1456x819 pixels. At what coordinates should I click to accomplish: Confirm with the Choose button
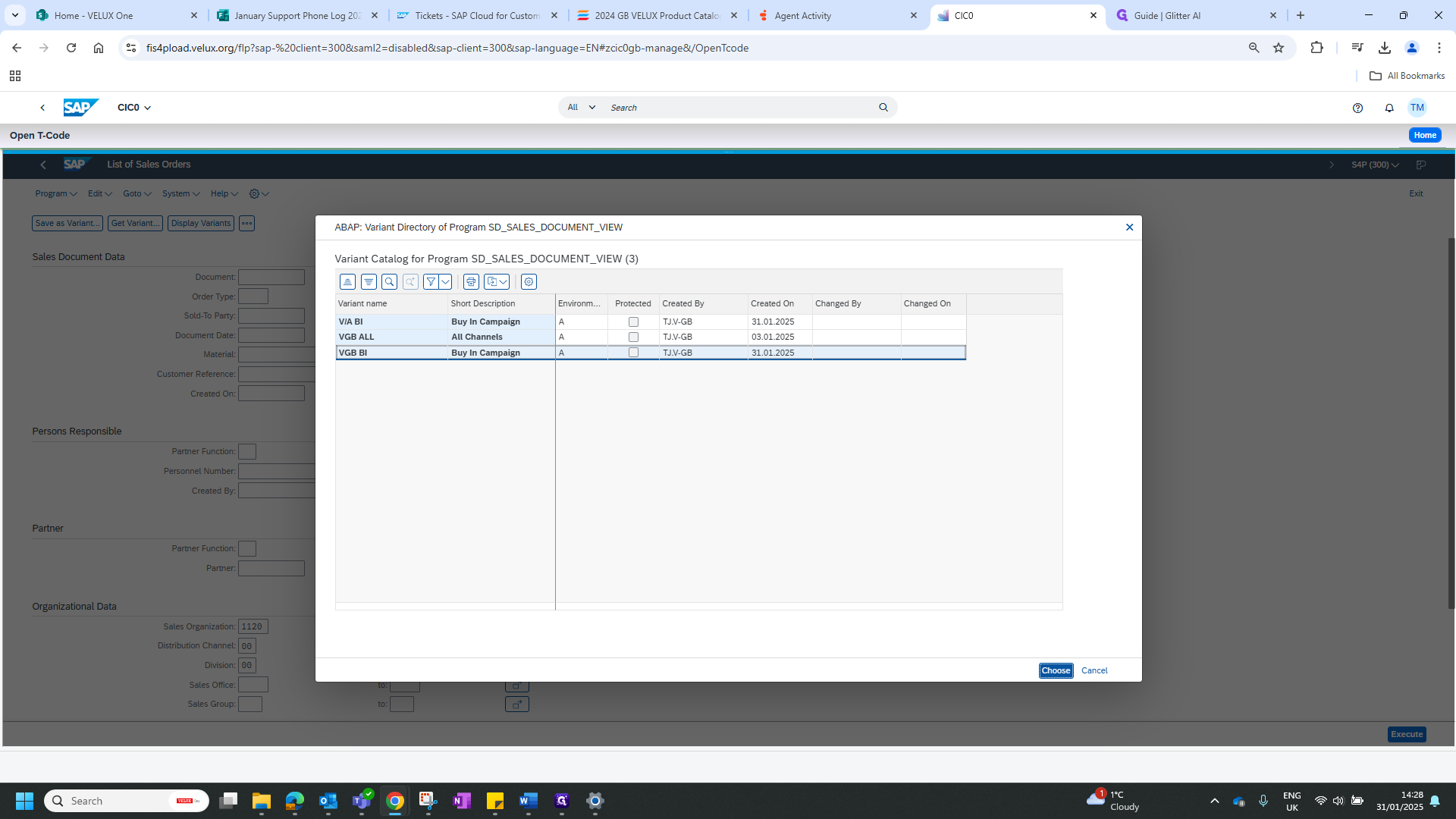1056,670
